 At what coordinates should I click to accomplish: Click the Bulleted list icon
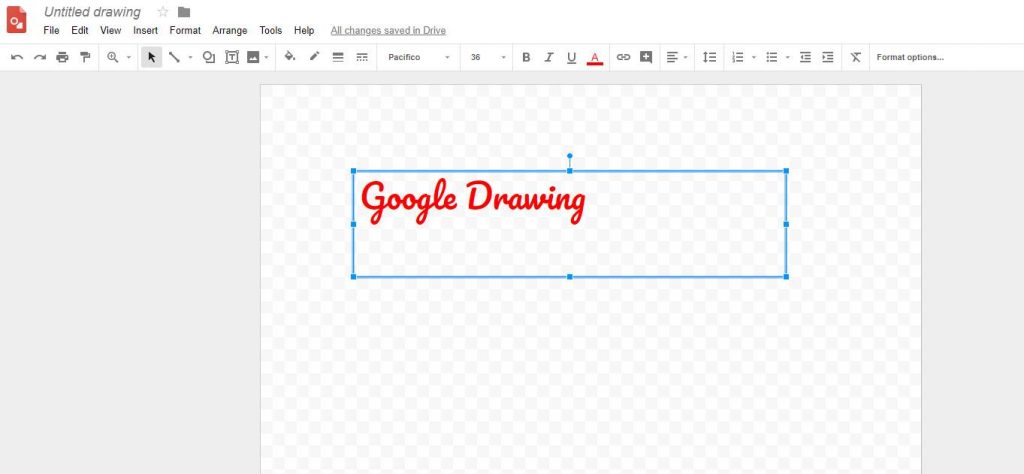coord(772,57)
